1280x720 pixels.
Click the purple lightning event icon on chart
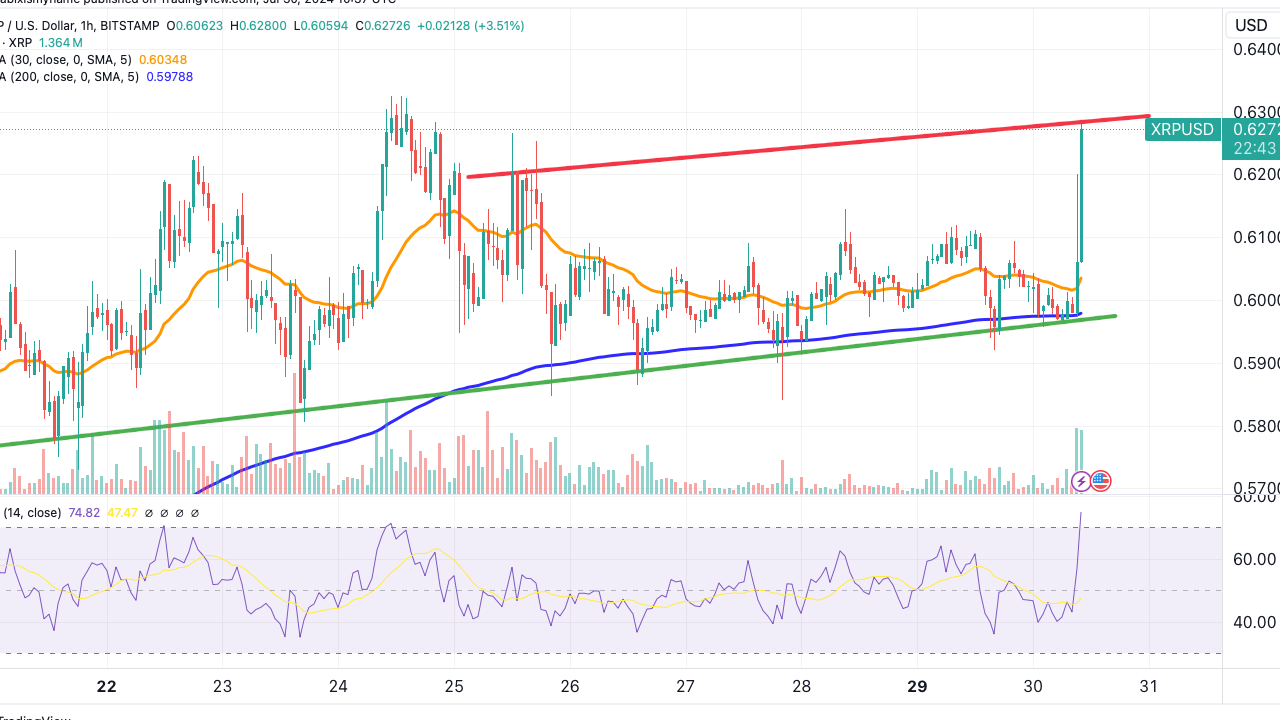(x=1081, y=482)
